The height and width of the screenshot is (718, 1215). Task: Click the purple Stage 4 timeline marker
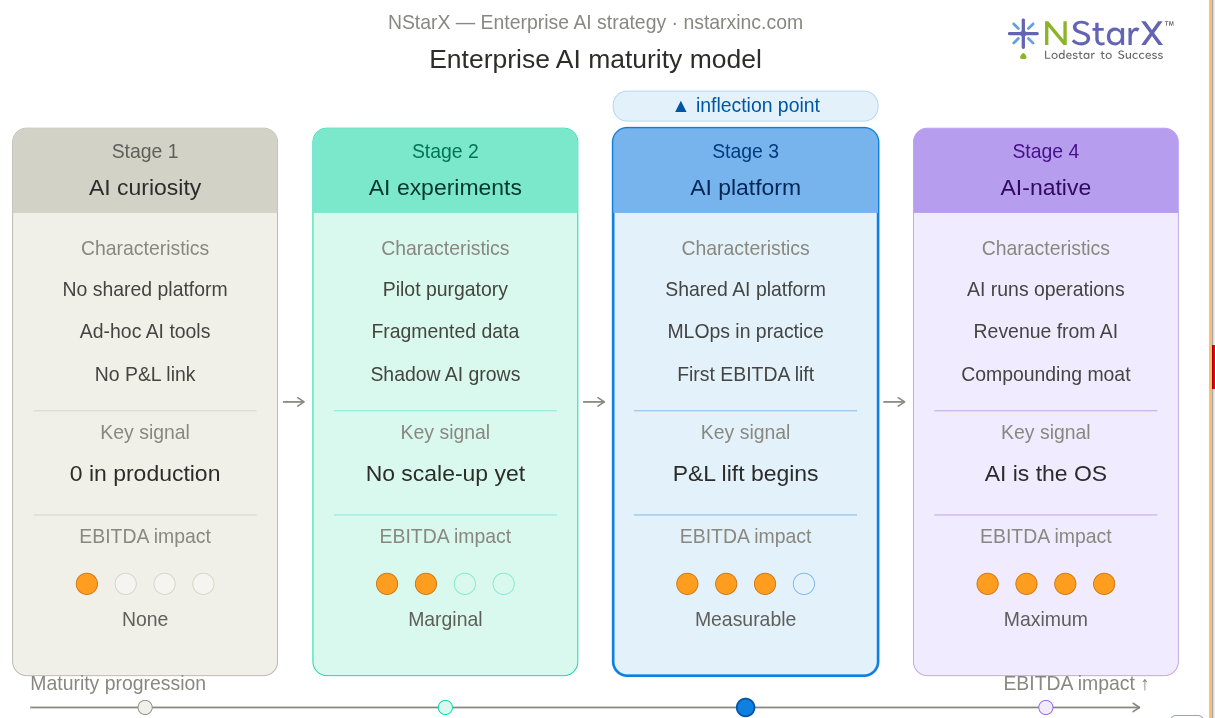point(1046,707)
